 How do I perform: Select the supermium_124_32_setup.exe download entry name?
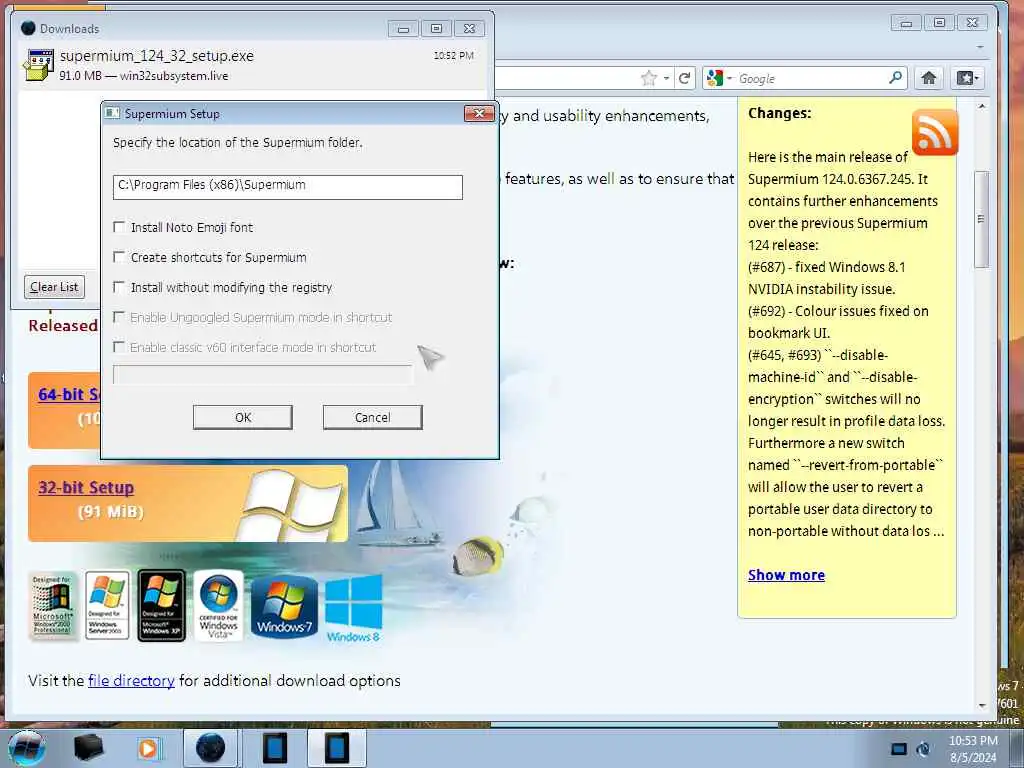(x=157, y=56)
